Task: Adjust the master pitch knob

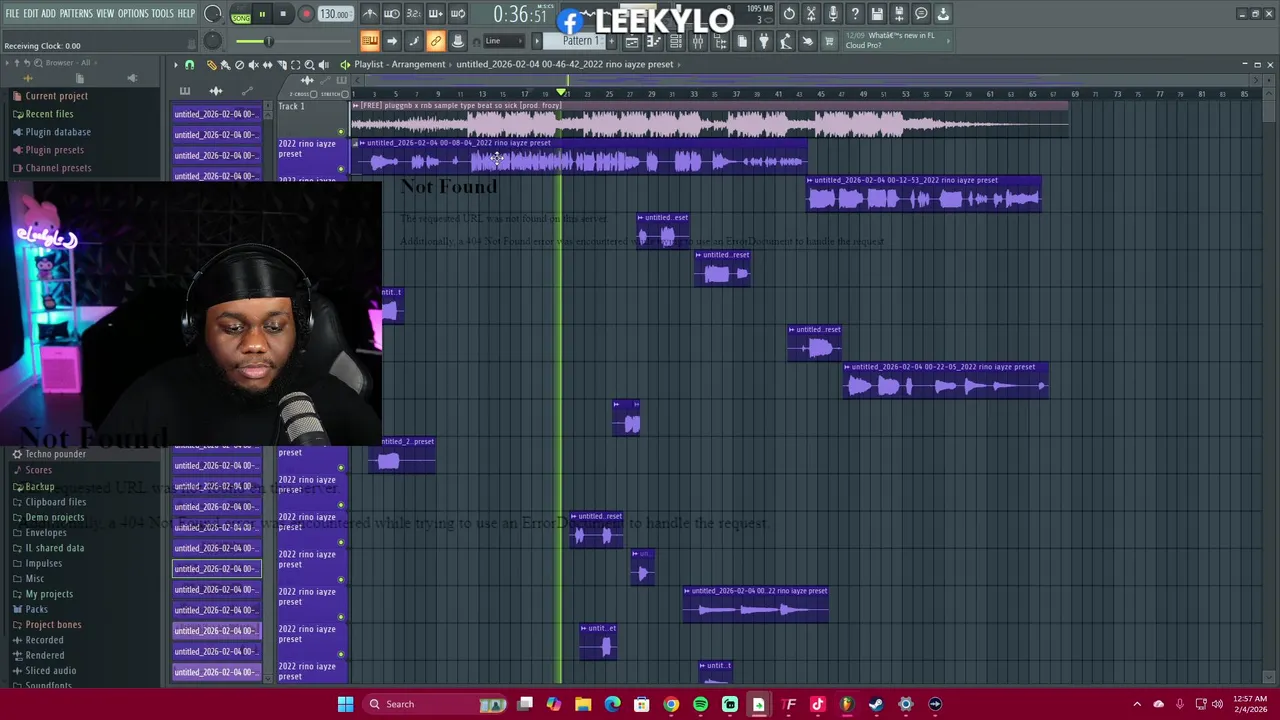Action: click(x=212, y=41)
